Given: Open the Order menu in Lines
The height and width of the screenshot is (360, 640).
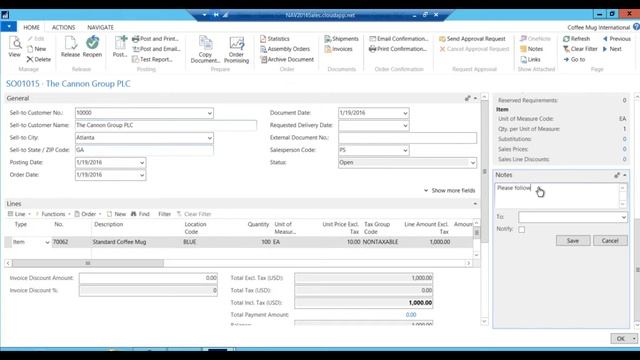Looking at the screenshot, I should 88,214.
